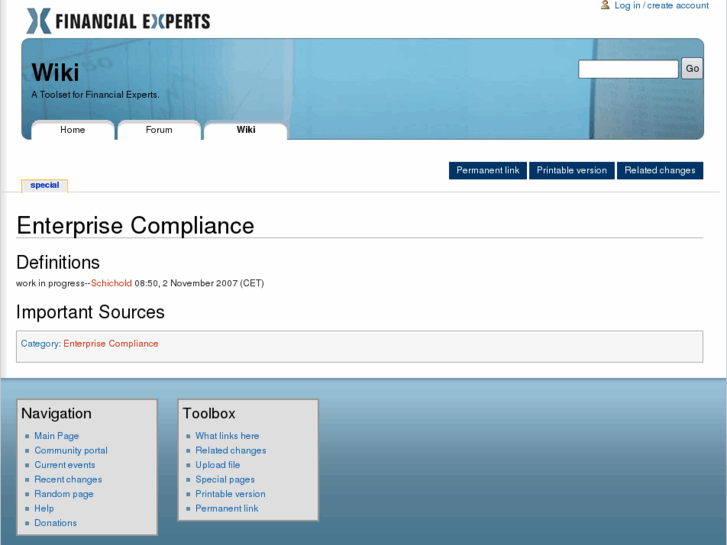Viewport: 727px width, 545px height.
Task: Select the Wiki tab
Action: (246, 130)
